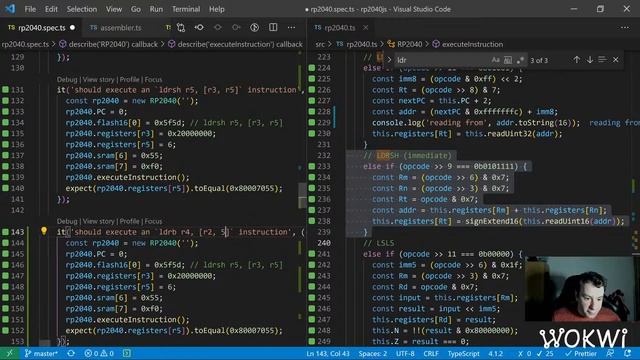
Task: Open the Edit menu
Action: (51, 9)
